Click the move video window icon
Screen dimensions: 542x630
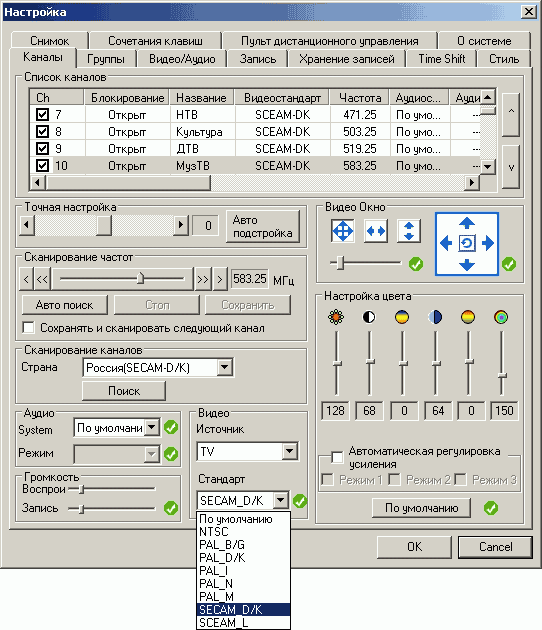coord(342,231)
